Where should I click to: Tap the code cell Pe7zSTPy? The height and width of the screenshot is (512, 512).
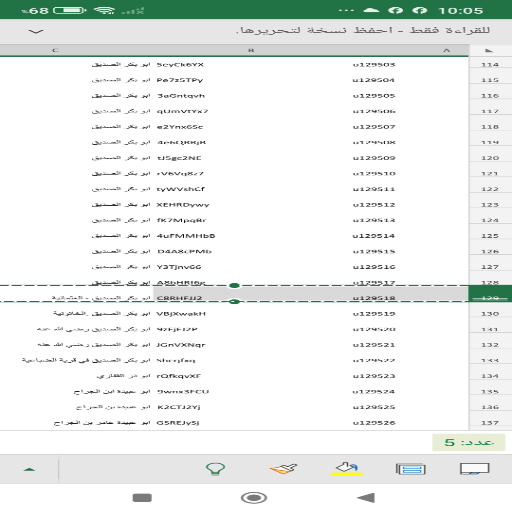(x=180, y=80)
